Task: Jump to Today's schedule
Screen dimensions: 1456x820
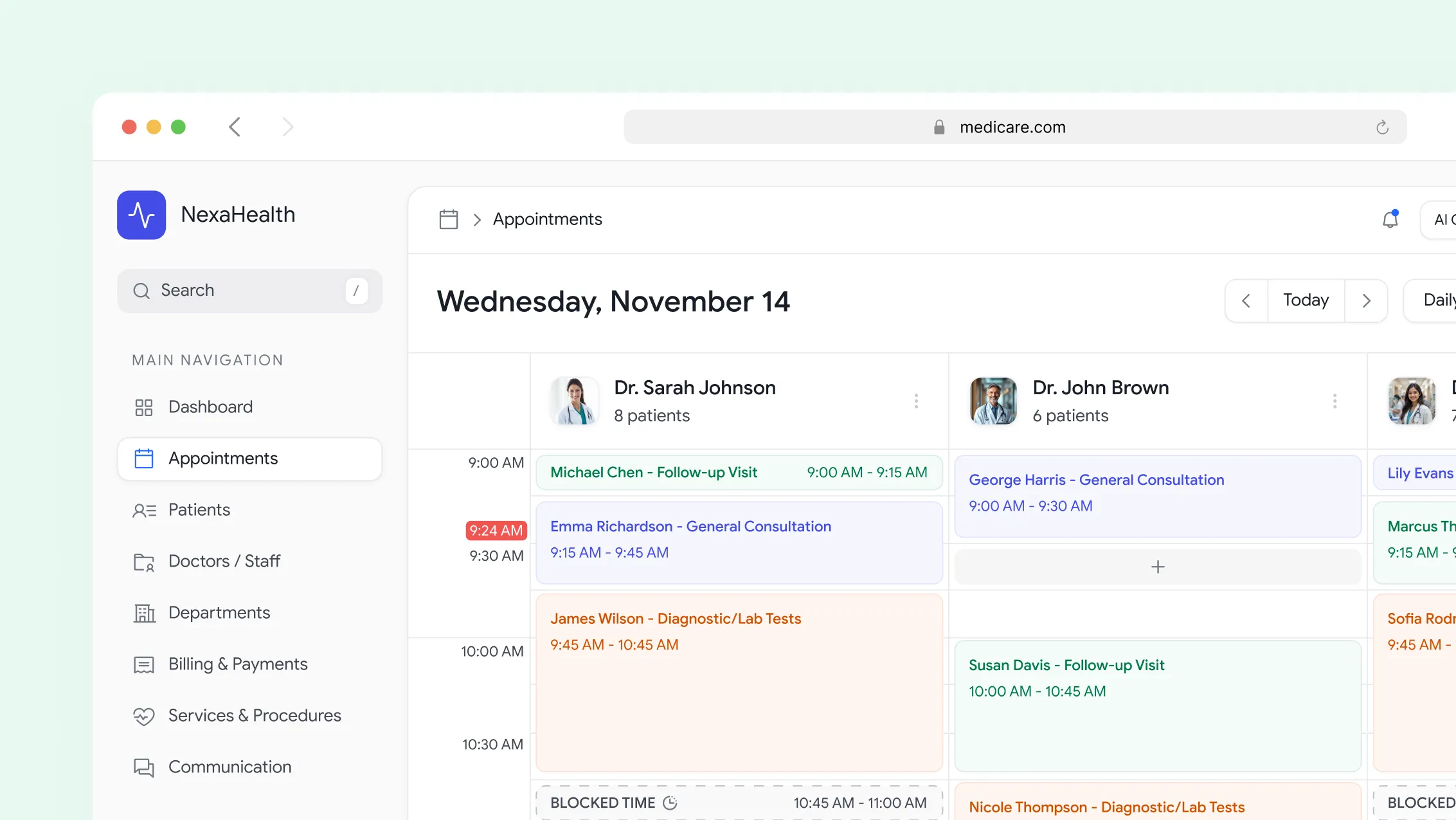Action: point(1306,300)
